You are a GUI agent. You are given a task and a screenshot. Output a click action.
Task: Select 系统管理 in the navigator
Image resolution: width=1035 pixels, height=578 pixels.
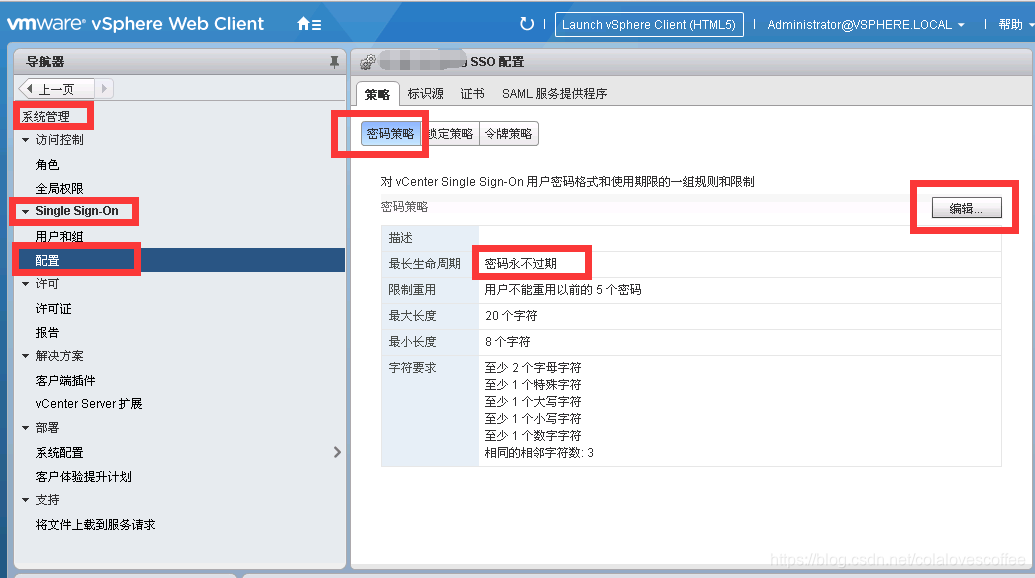(46, 117)
